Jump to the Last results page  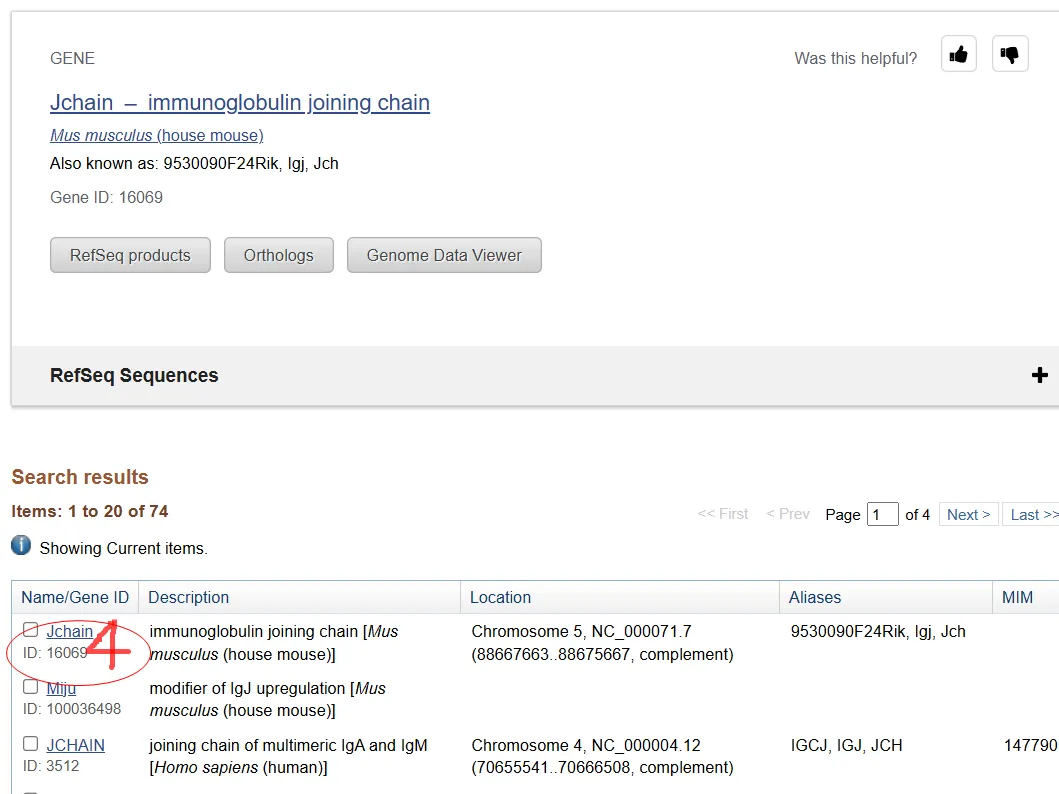click(1032, 514)
